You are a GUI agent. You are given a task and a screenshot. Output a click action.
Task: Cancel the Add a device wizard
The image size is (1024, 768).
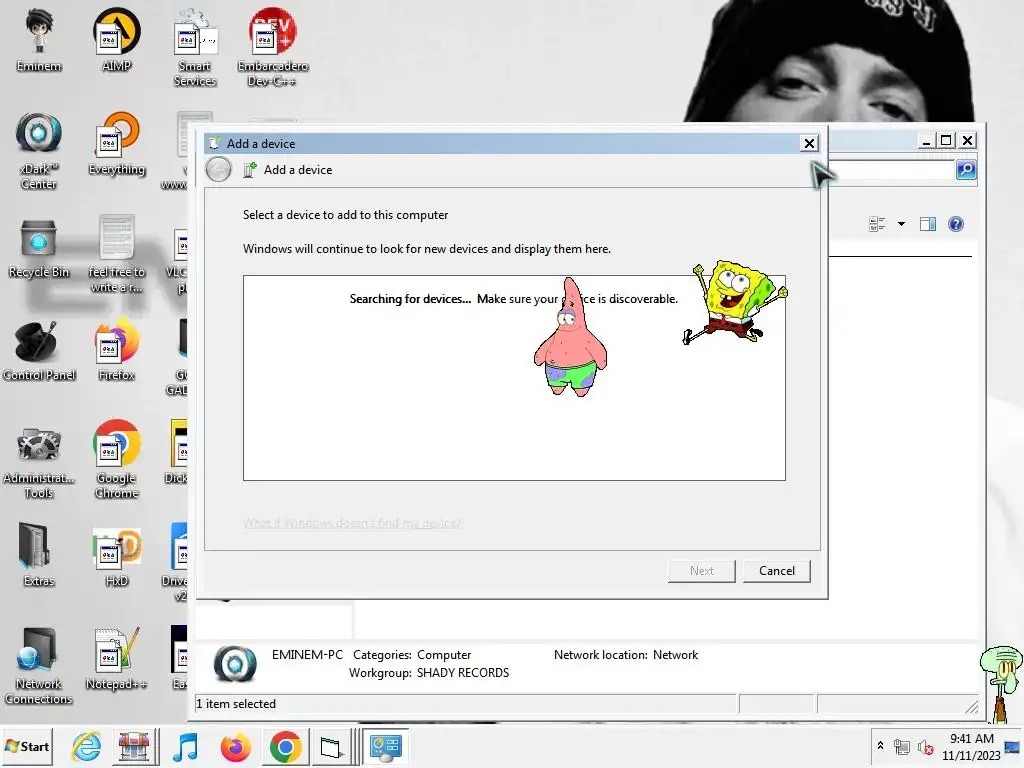776,571
